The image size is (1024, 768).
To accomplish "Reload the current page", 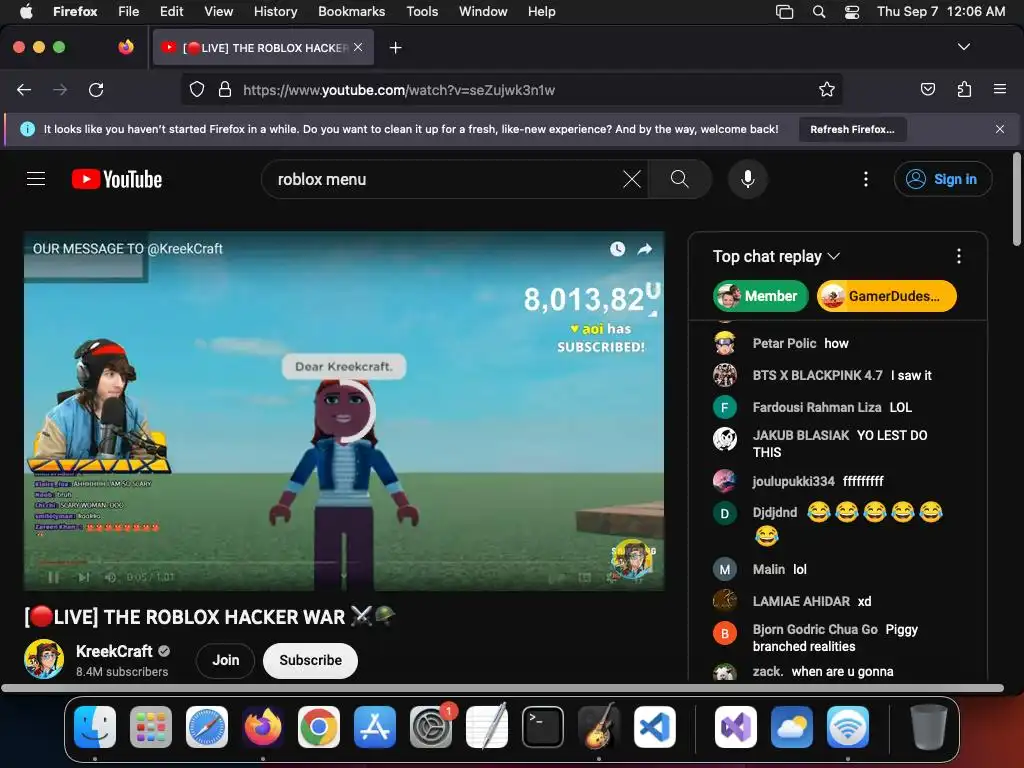I will click(x=96, y=90).
